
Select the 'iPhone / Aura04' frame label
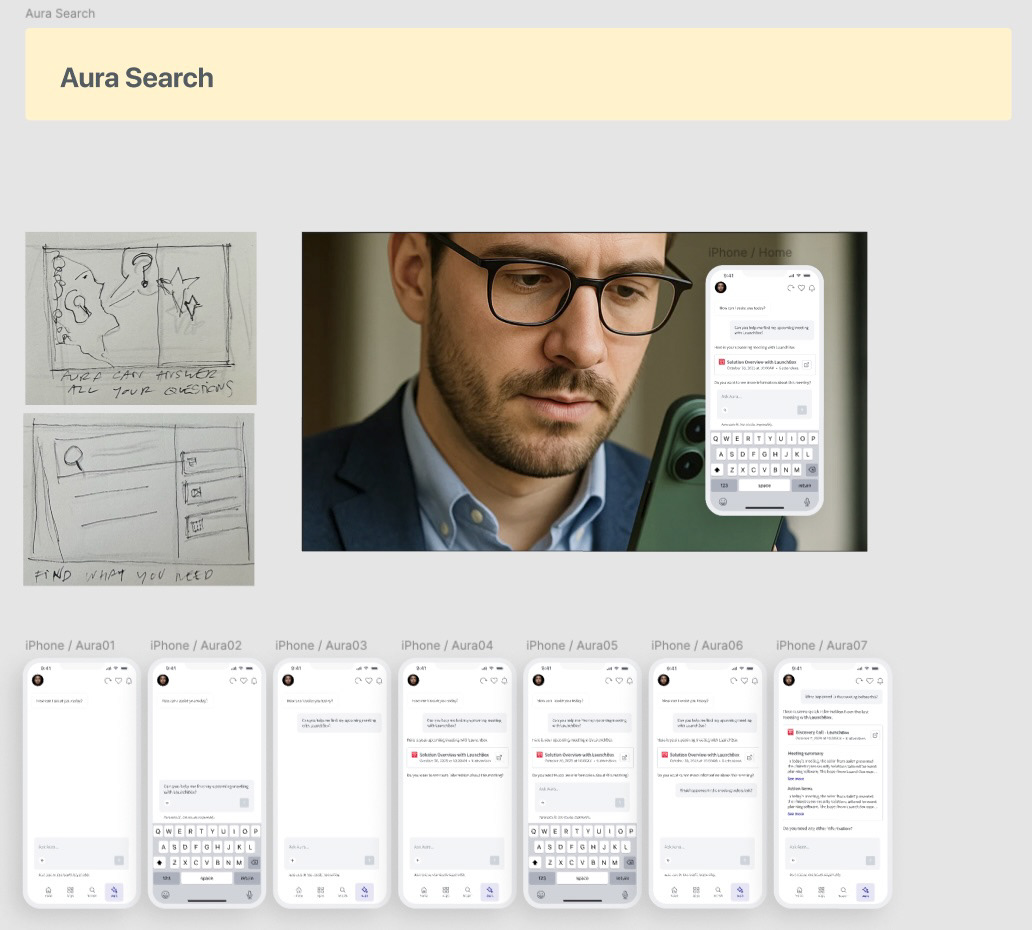click(x=447, y=646)
